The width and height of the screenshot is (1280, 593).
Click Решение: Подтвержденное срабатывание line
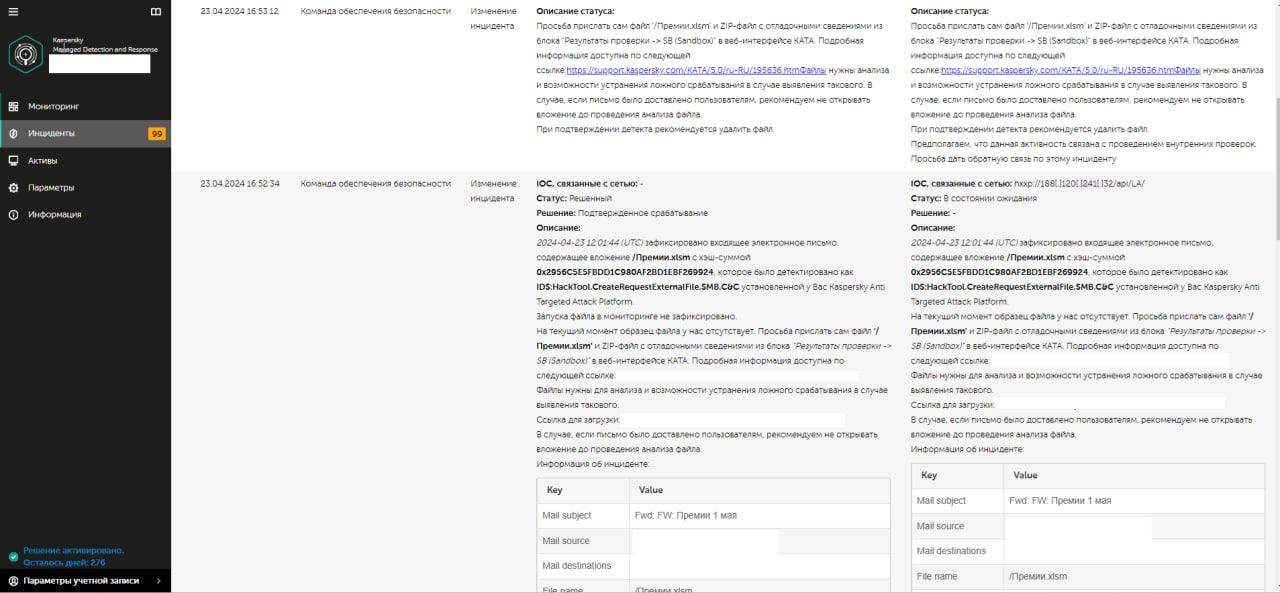[x=622, y=213]
